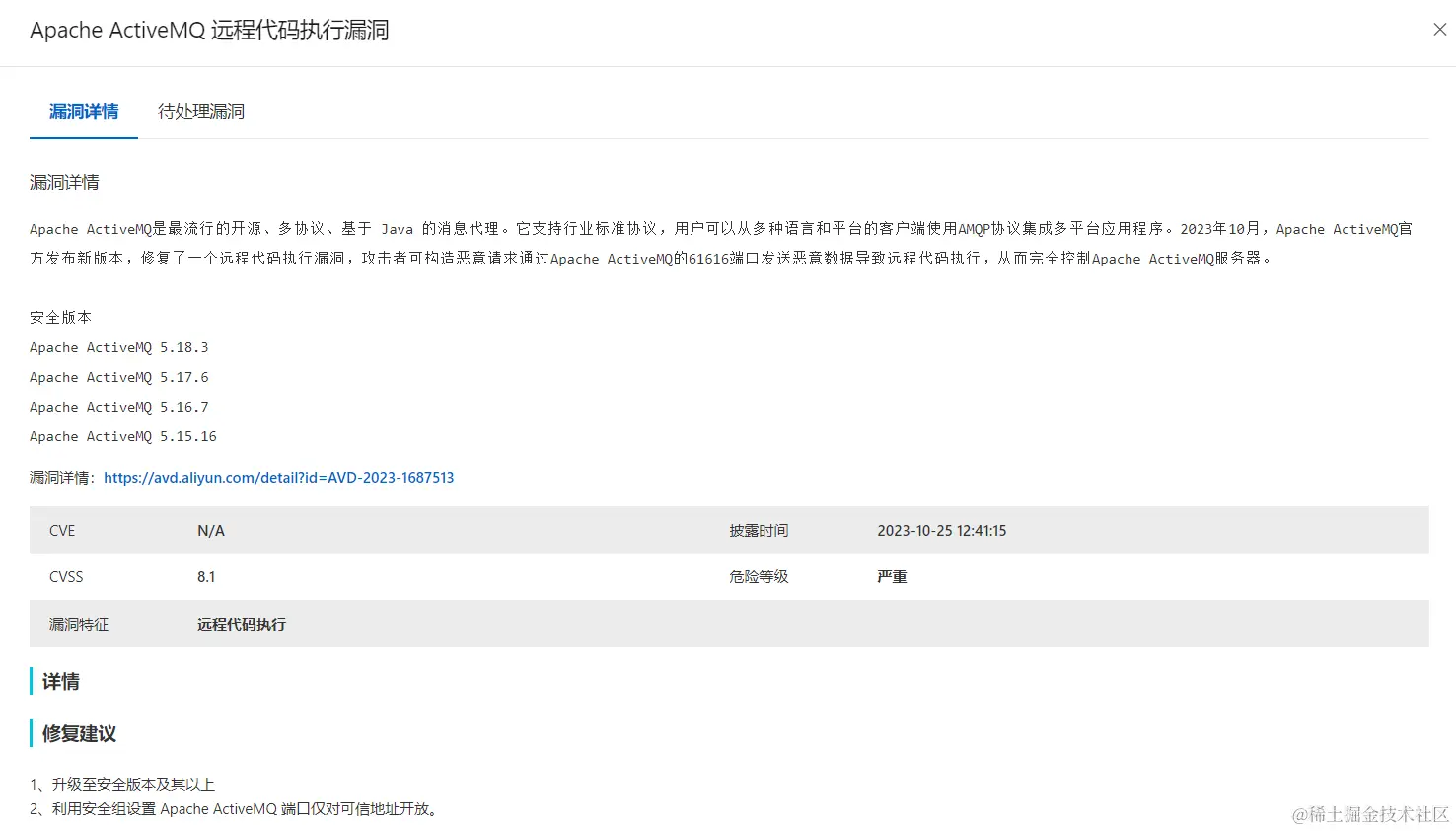Collapse the 漏洞详情 description section
Viewport: 1456px width, 831px height.
coord(64,182)
